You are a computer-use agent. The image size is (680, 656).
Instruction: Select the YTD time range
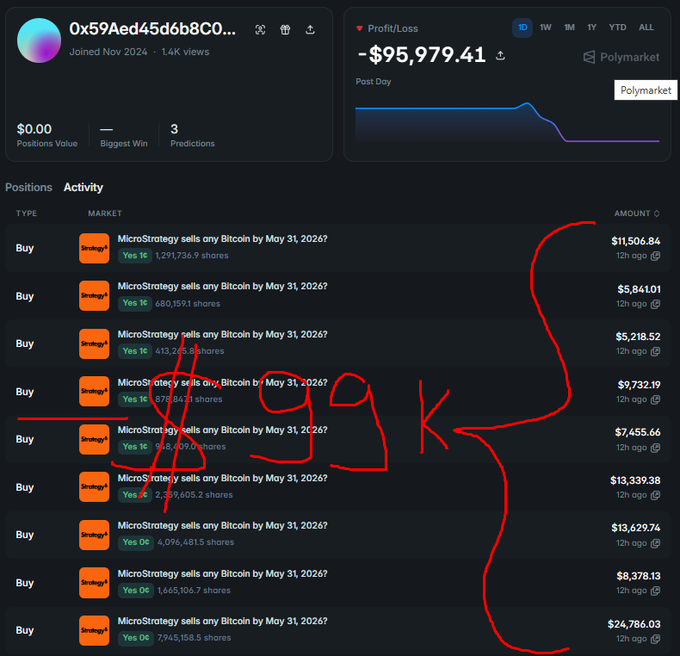[x=618, y=28]
